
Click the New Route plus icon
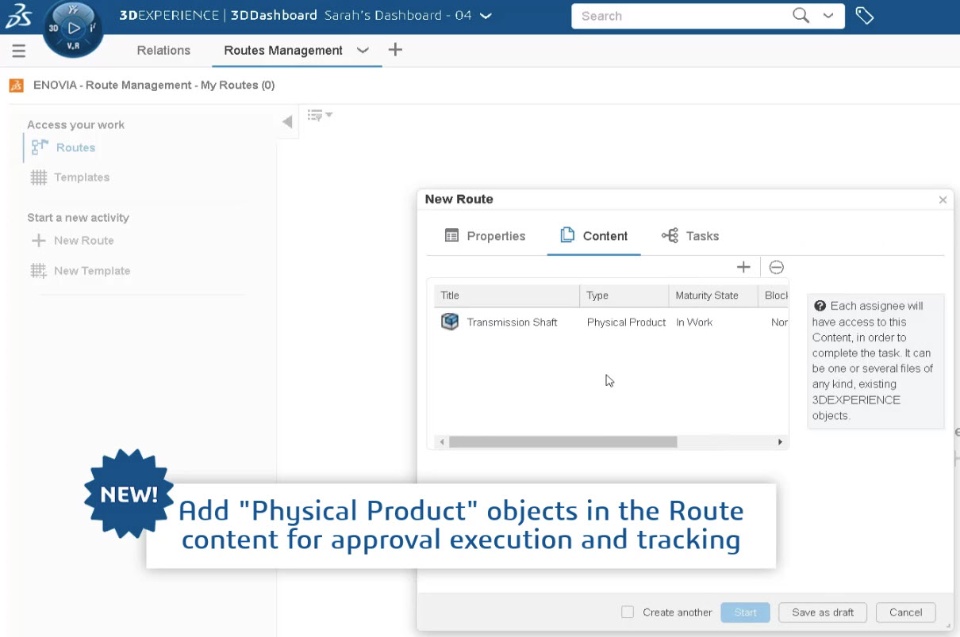pyautogui.click(x=39, y=241)
